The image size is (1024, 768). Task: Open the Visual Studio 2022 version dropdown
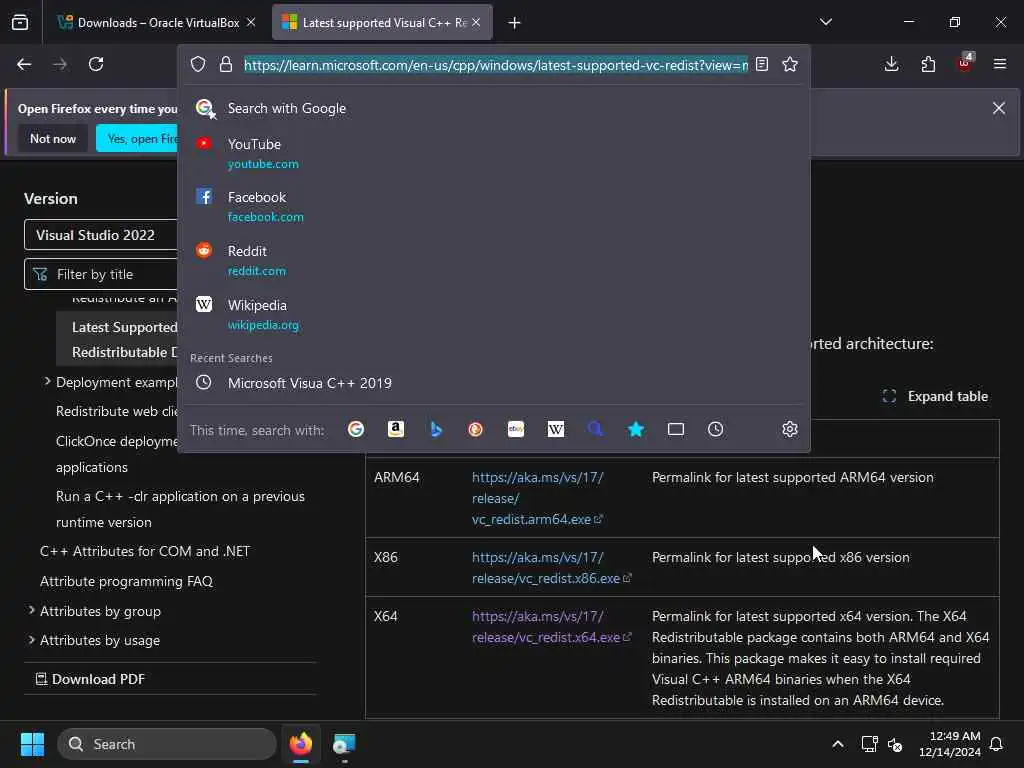click(101, 235)
